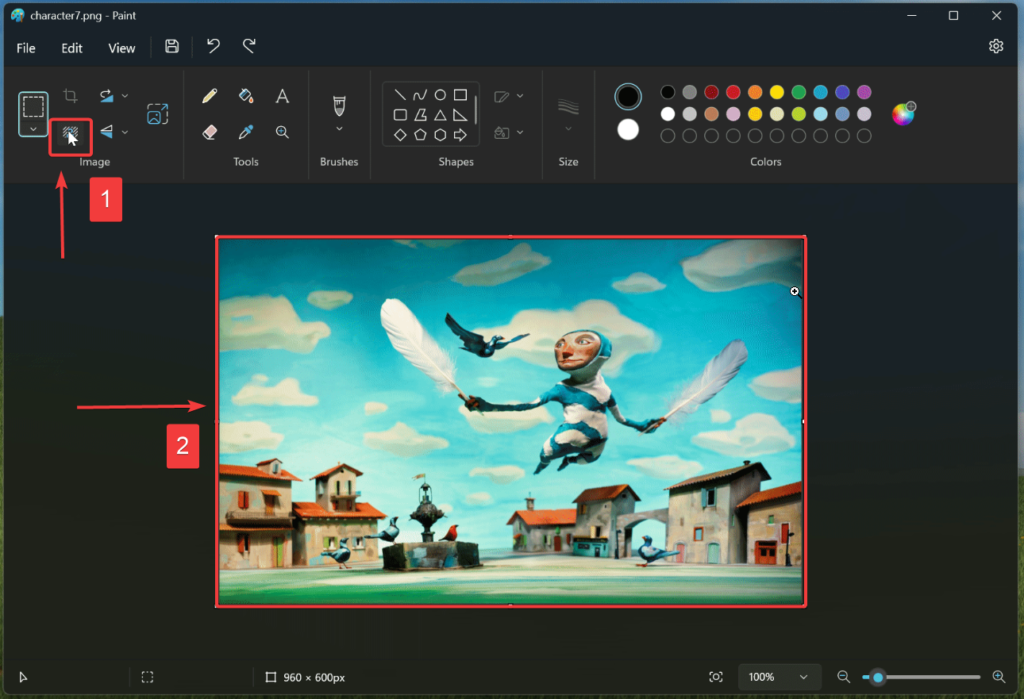The width and height of the screenshot is (1024, 699).
Task: Choose the Curve shape
Action: click(420, 95)
